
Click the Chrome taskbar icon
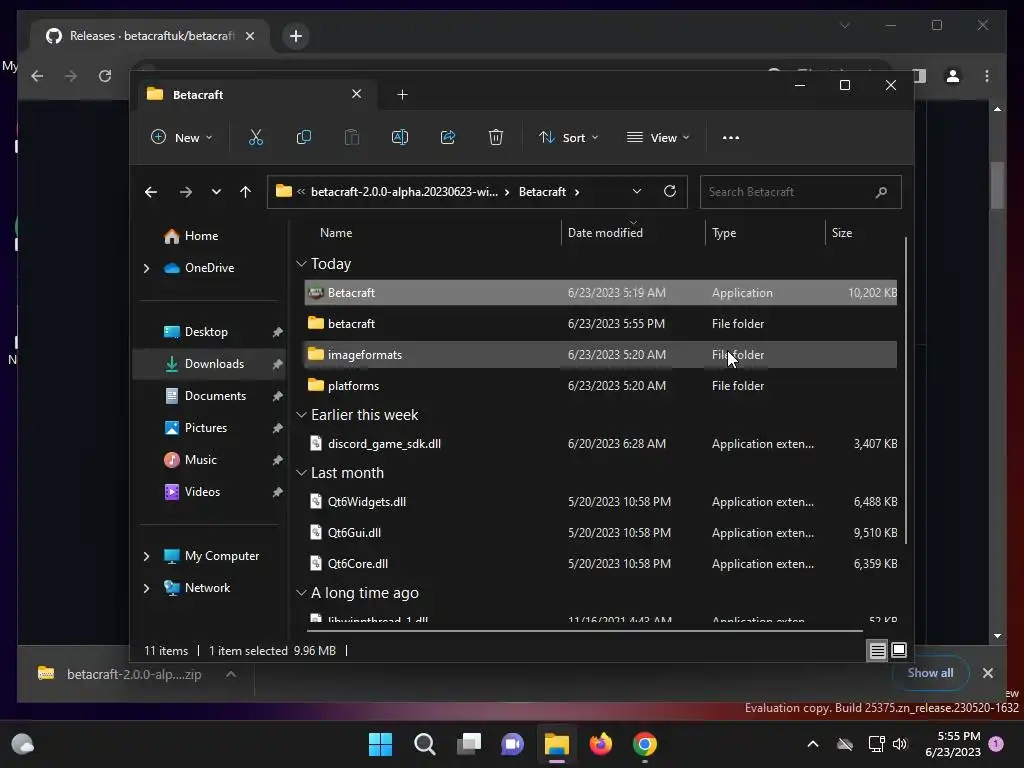[x=645, y=744]
